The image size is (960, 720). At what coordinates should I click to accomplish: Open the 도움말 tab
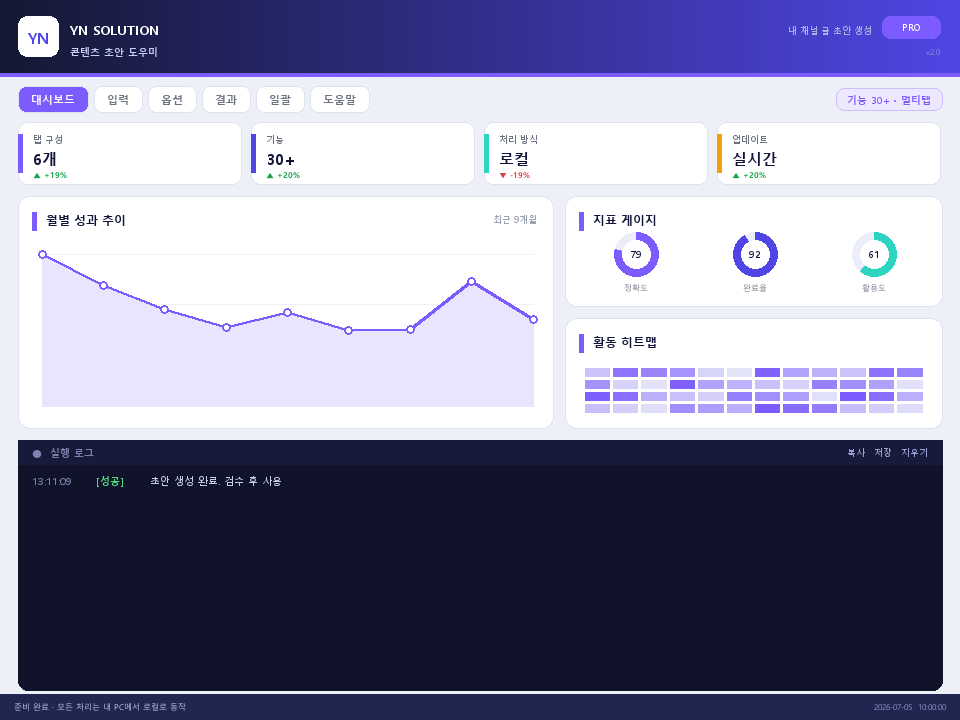click(340, 100)
